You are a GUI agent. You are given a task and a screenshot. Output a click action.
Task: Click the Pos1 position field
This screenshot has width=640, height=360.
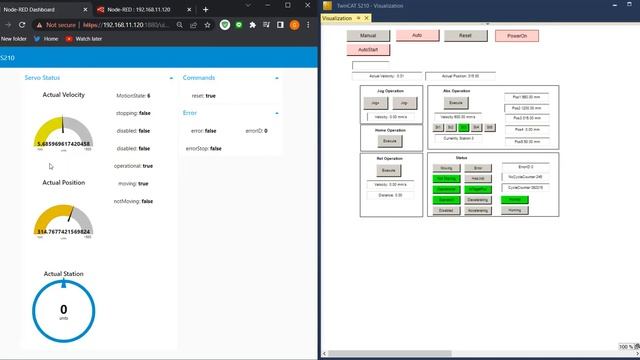527,97
